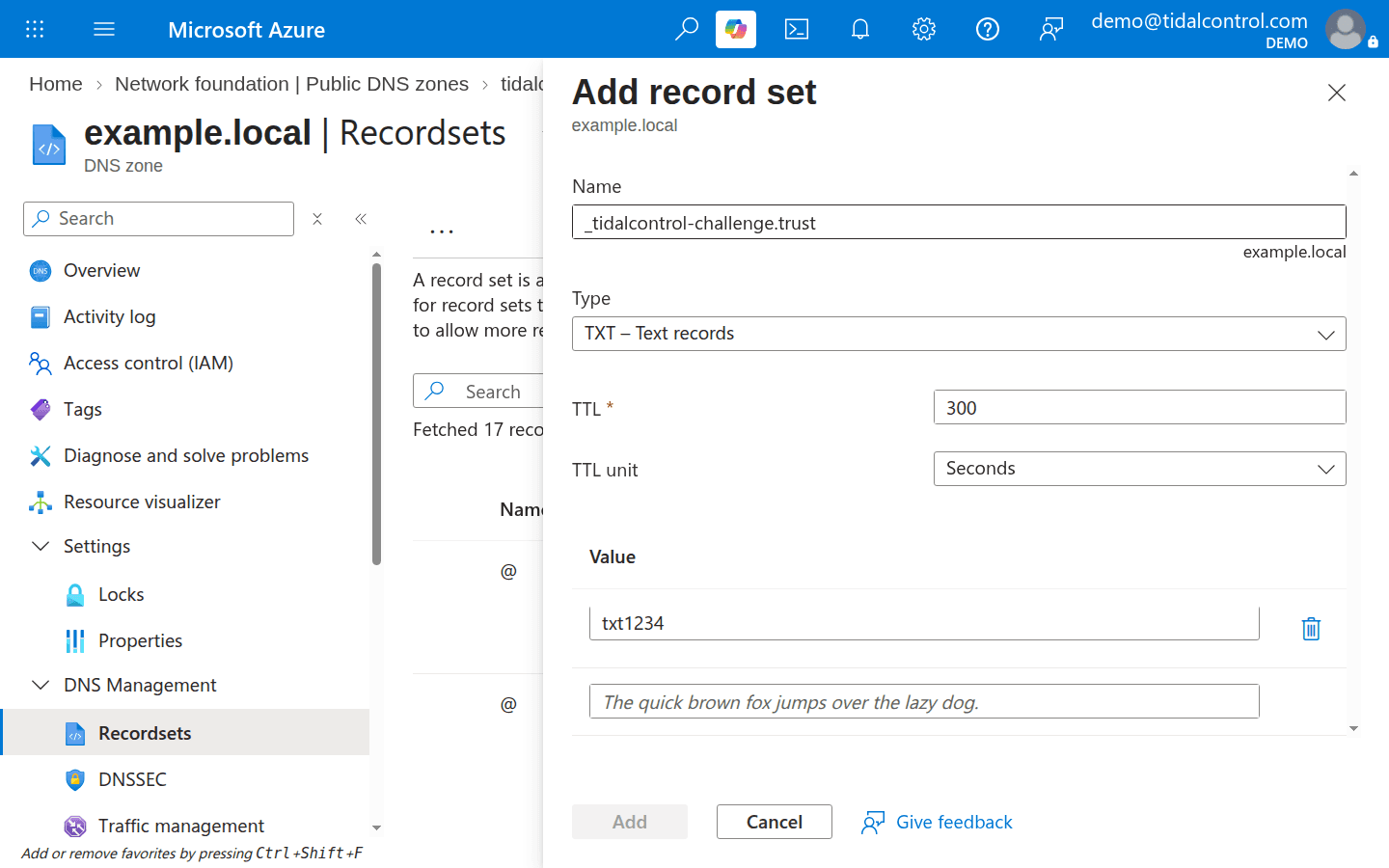The image size is (1389, 868).
Task: Open the Type dropdown showing TXT – Text records
Action: tap(959, 334)
